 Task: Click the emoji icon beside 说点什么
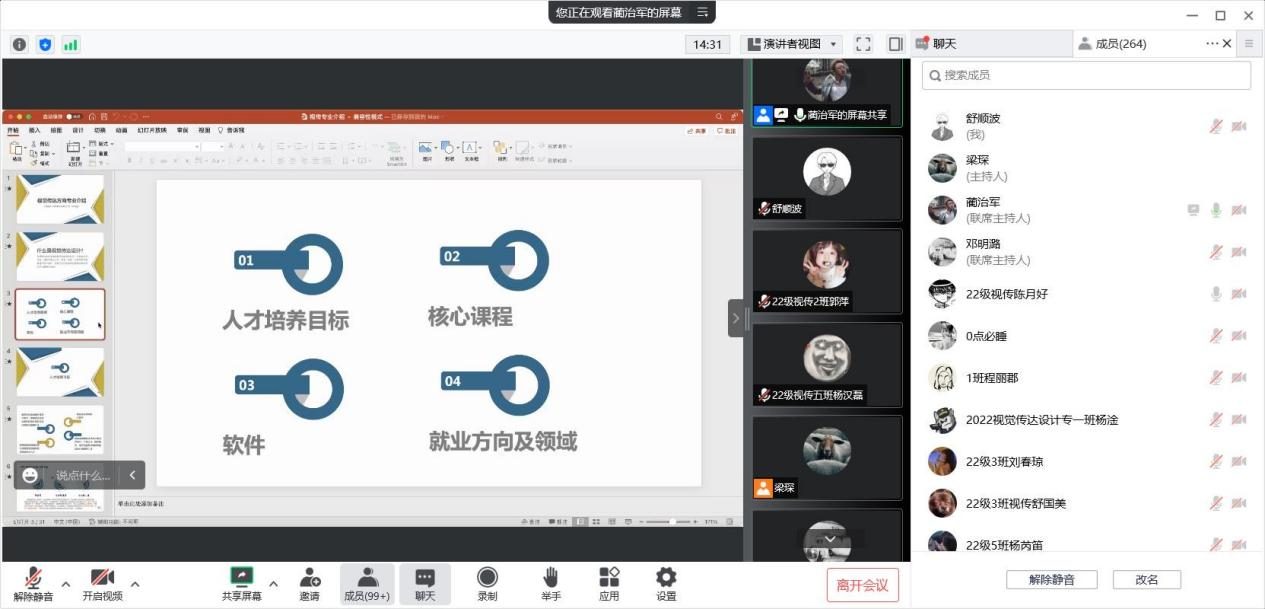[31, 475]
